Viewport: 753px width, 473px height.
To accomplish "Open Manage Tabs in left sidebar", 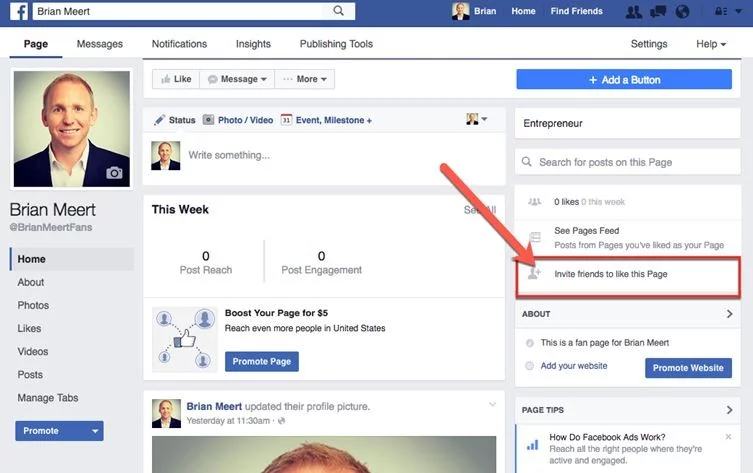I will click(x=48, y=398).
